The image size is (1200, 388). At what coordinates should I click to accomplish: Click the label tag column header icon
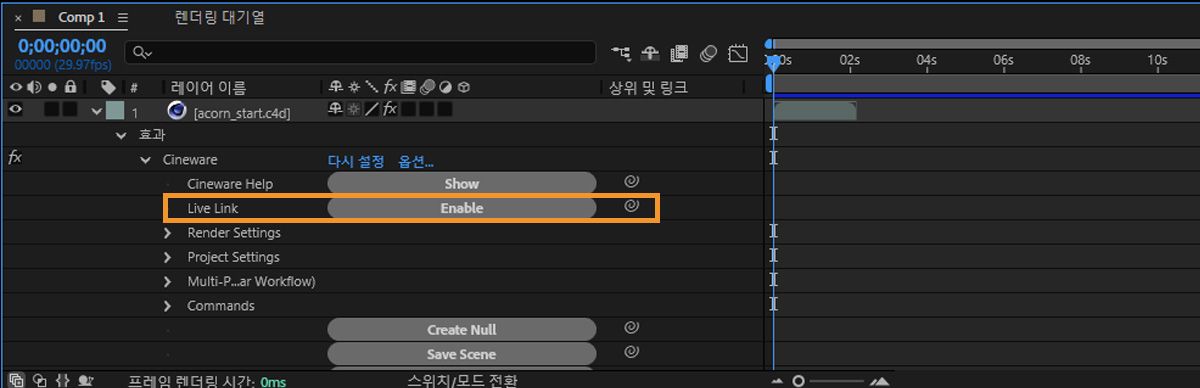click(x=108, y=88)
